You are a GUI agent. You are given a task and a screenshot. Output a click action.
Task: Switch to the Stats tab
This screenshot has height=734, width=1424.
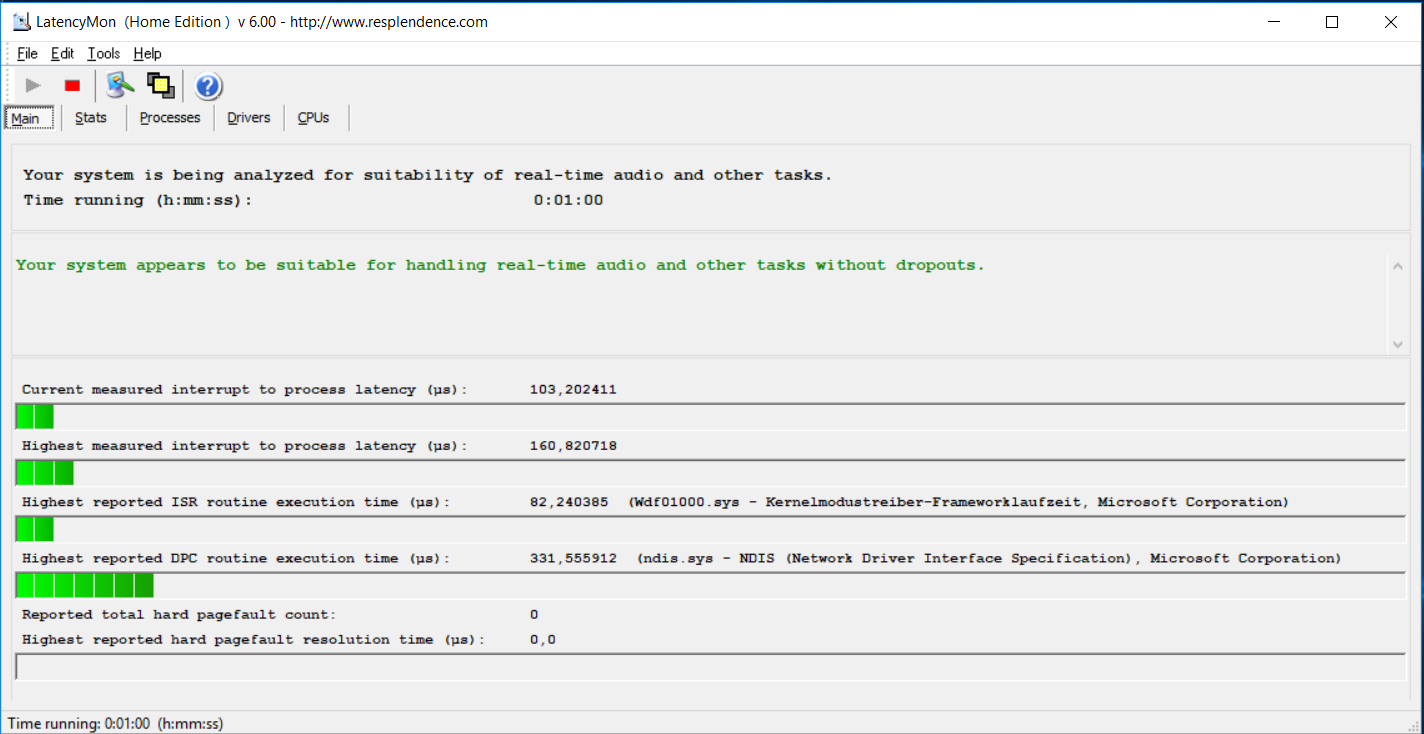(91, 118)
